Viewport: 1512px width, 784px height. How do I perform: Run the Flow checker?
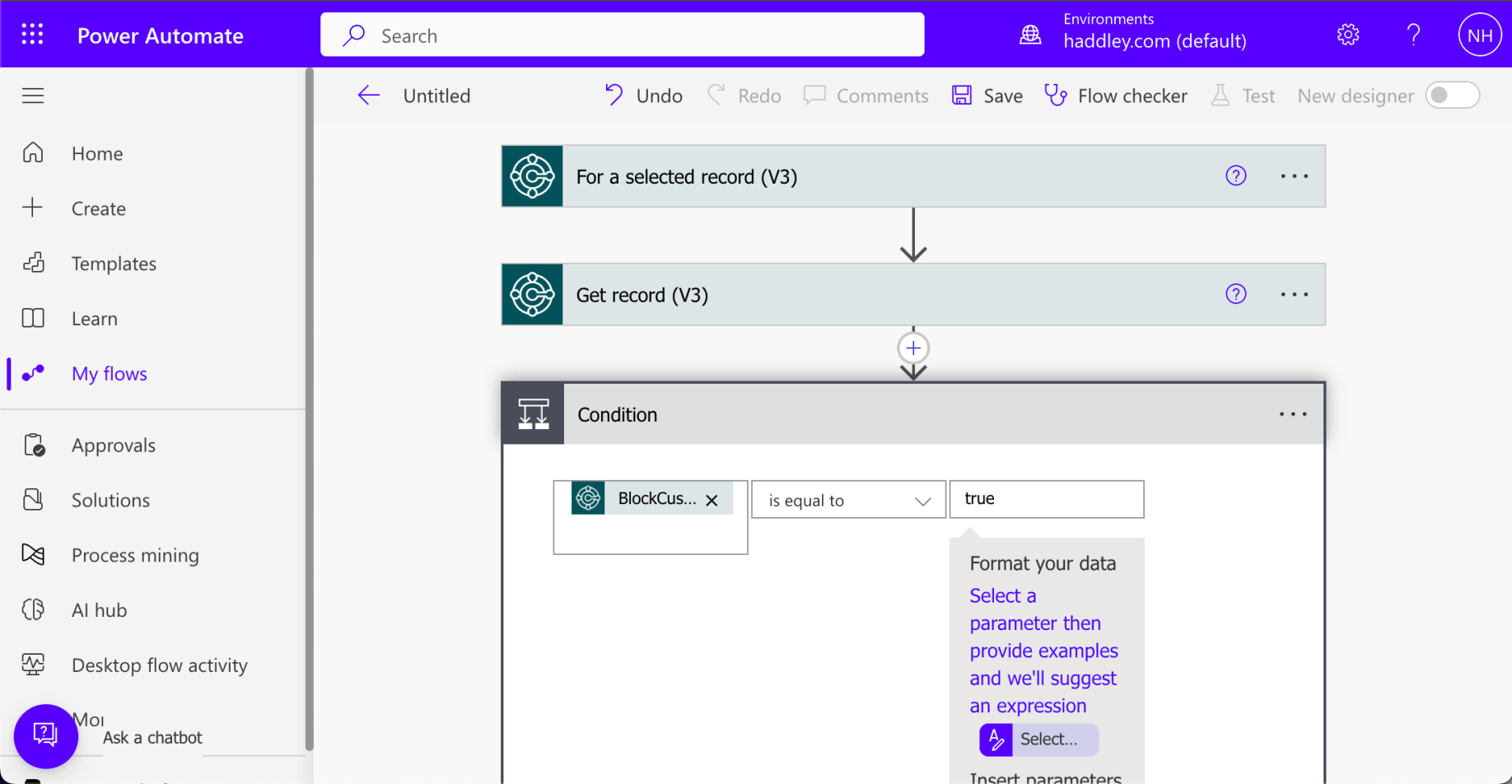click(1116, 96)
